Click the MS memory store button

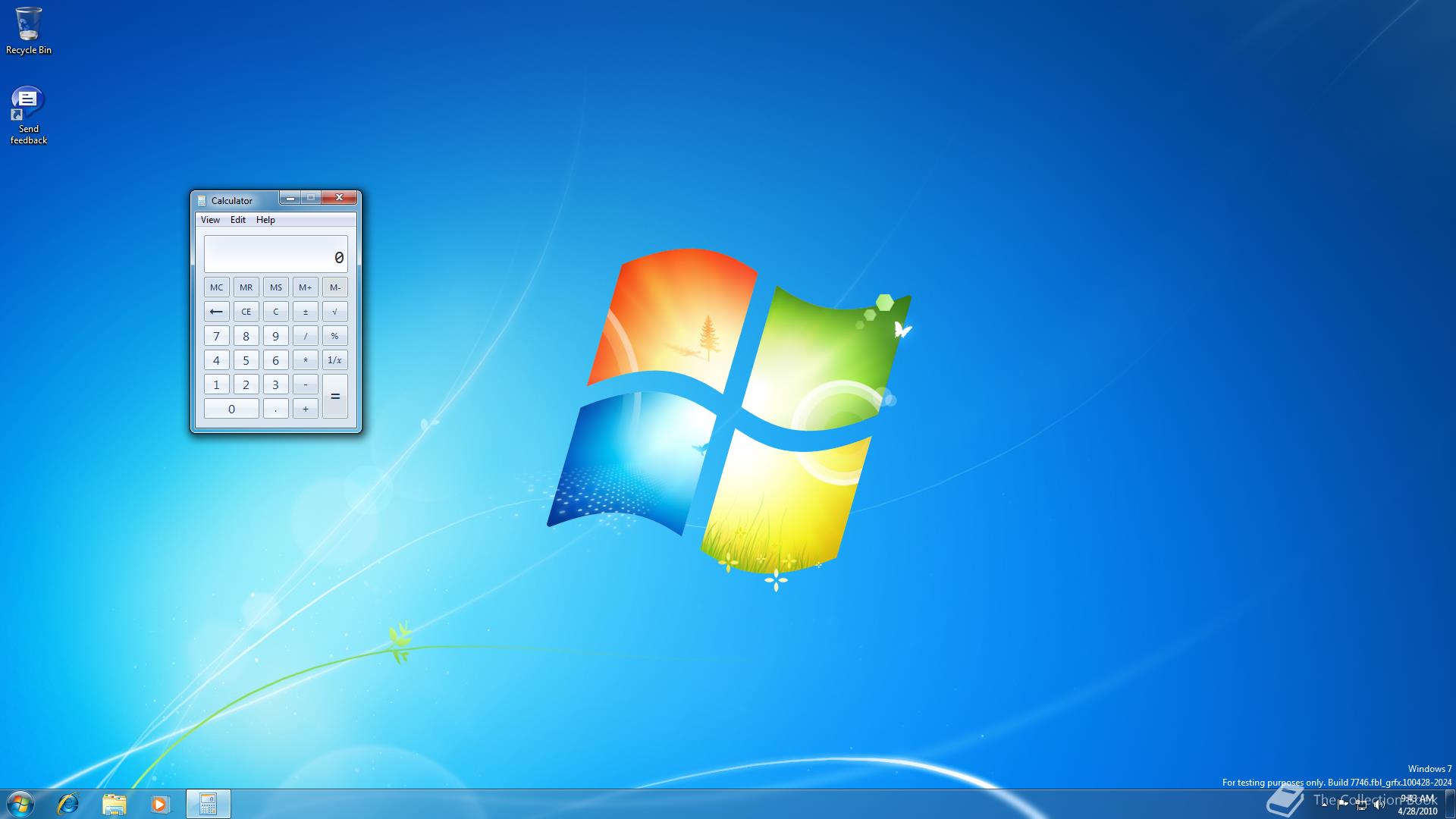275,287
